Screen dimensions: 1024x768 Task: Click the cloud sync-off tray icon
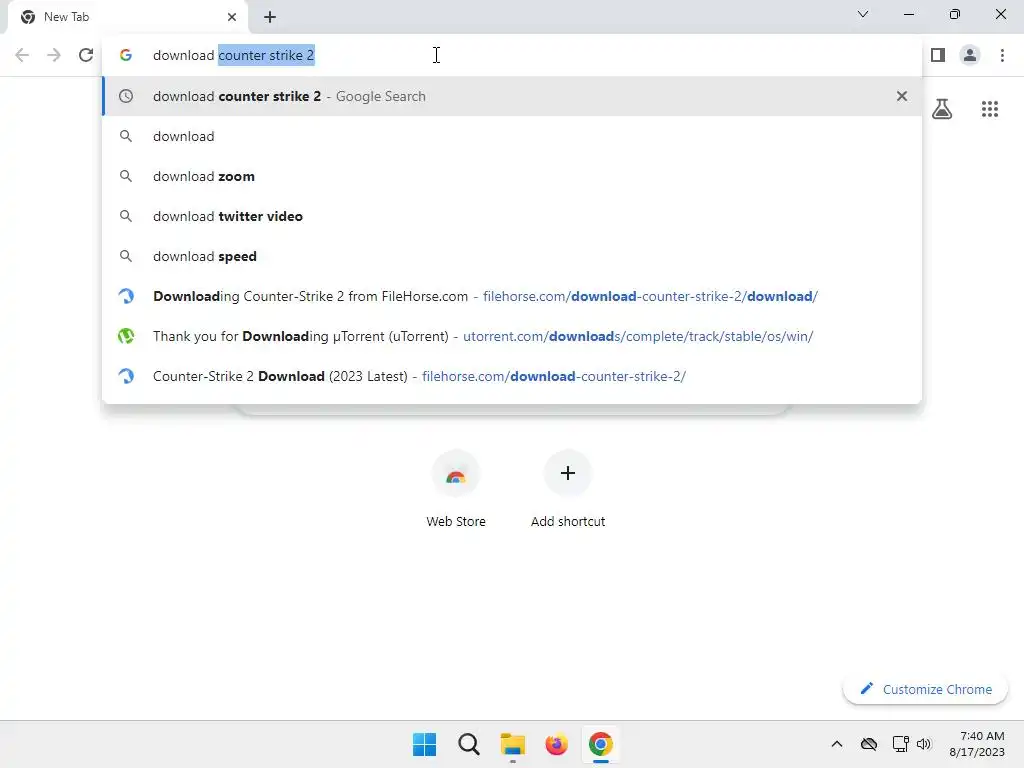869,744
